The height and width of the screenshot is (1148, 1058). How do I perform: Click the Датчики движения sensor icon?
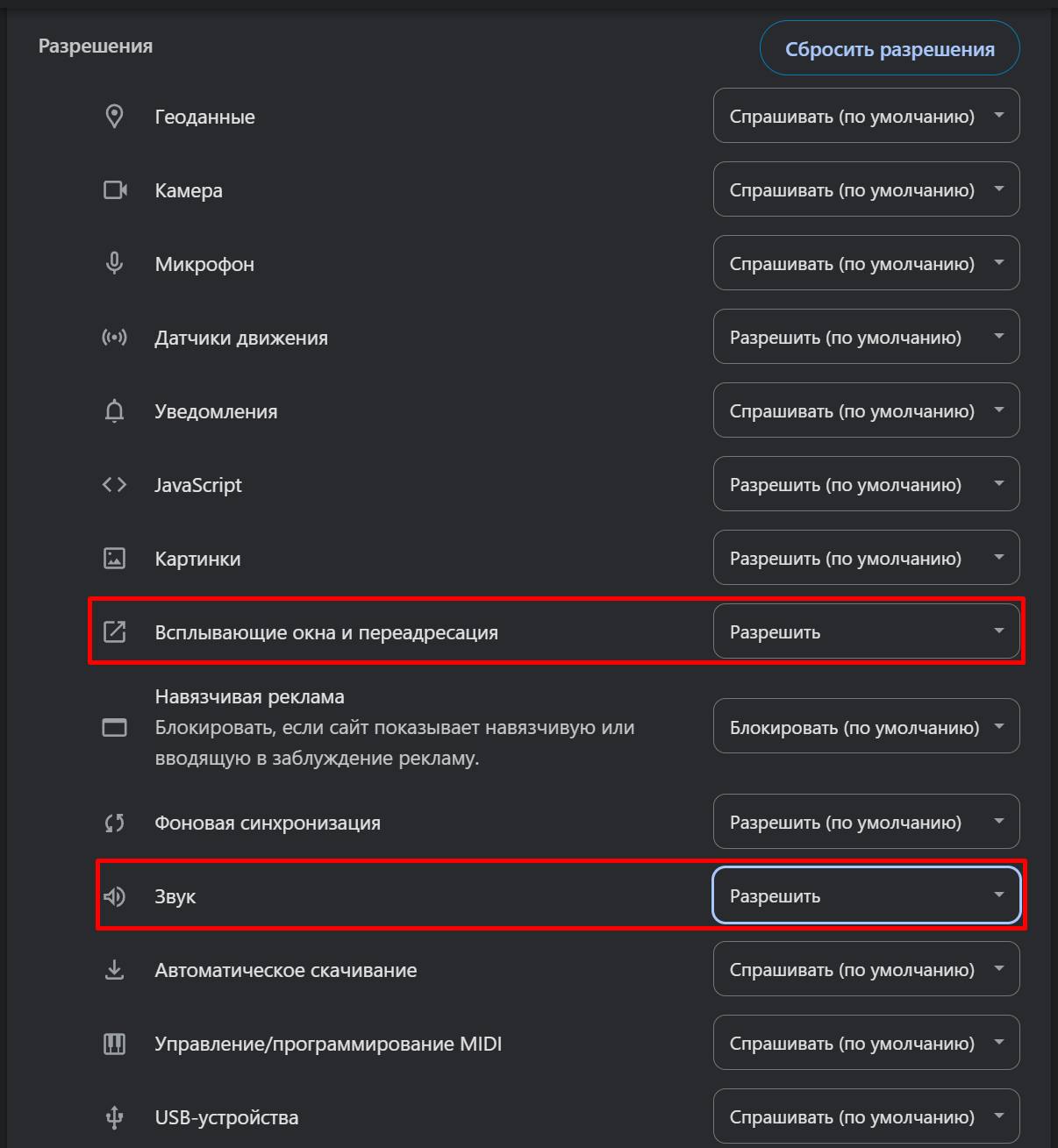coord(114,338)
